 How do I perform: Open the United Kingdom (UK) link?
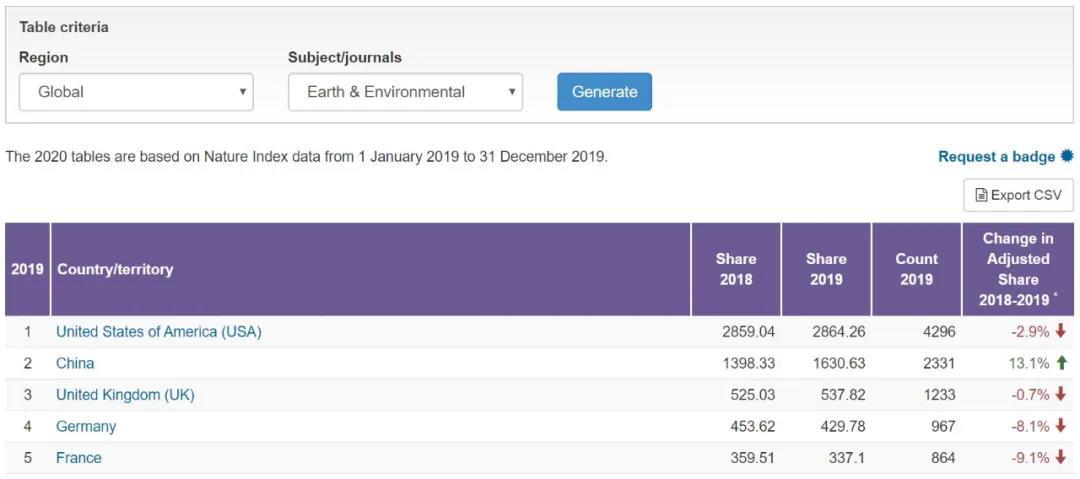tap(125, 395)
